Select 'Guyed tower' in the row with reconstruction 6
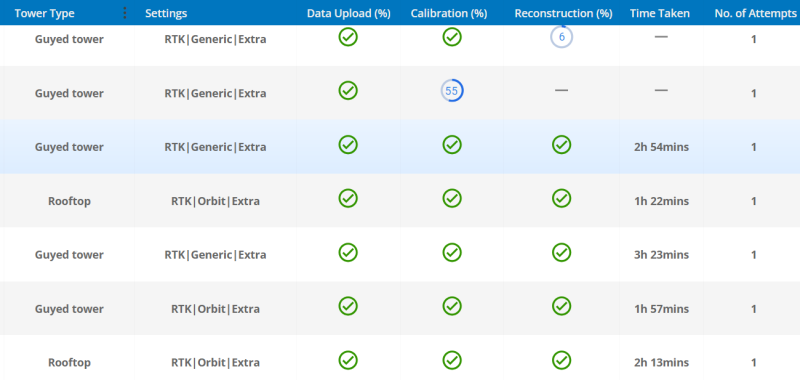This screenshot has width=800, height=380. click(69, 39)
